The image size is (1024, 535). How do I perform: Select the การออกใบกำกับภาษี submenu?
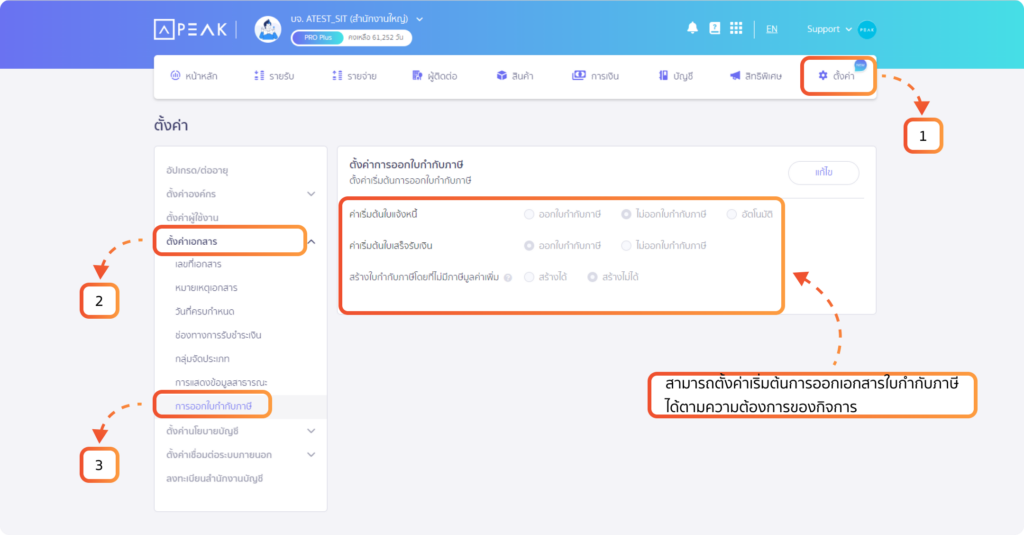[x=213, y=406]
